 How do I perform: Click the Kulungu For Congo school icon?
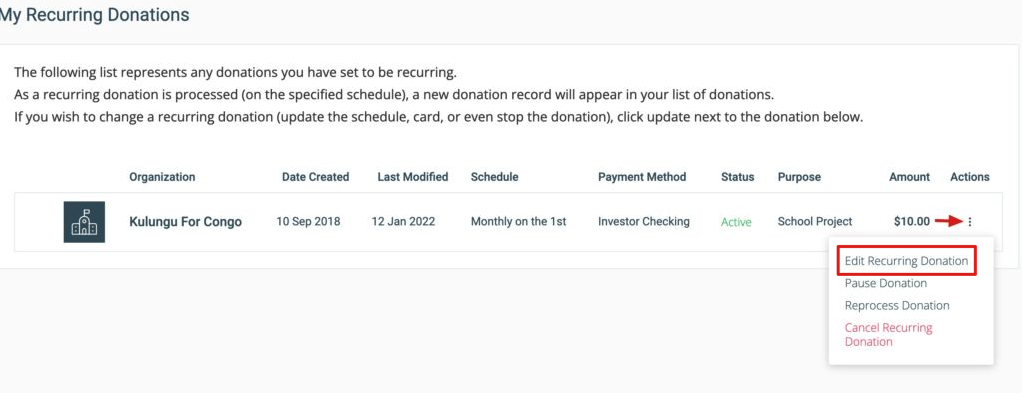tap(84, 222)
